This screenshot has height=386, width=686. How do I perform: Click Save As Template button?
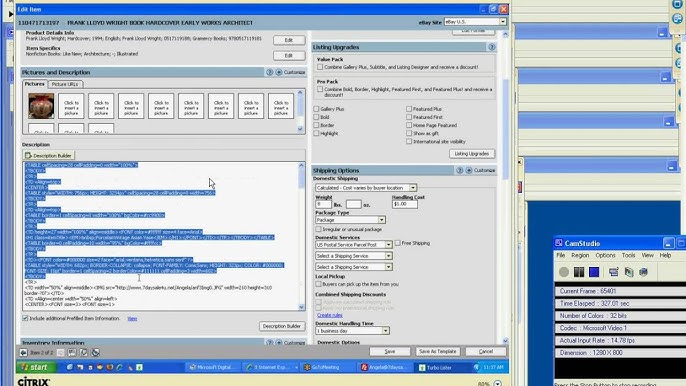point(438,351)
